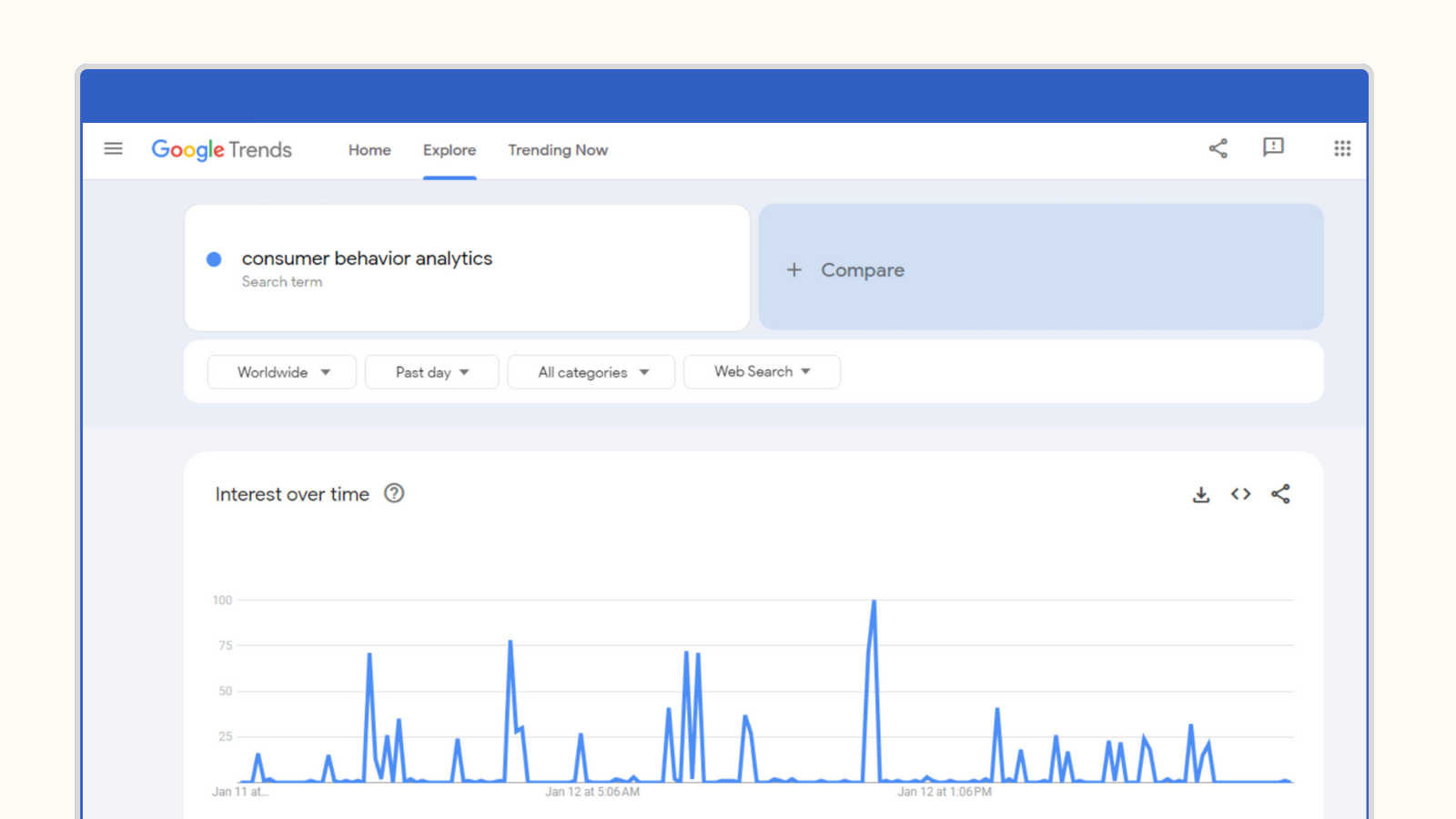Viewport: 1456px width, 819px height.
Task: Go to the Home tab
Action: (x=369, y=150)
